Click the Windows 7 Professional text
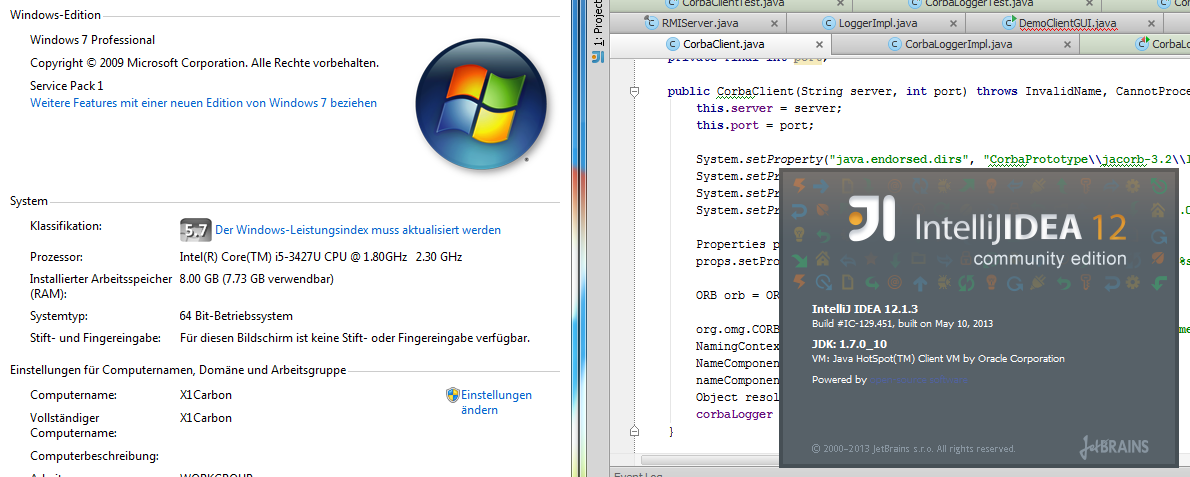This screenshot has height=477, width=1190. [x=93, y=39]
